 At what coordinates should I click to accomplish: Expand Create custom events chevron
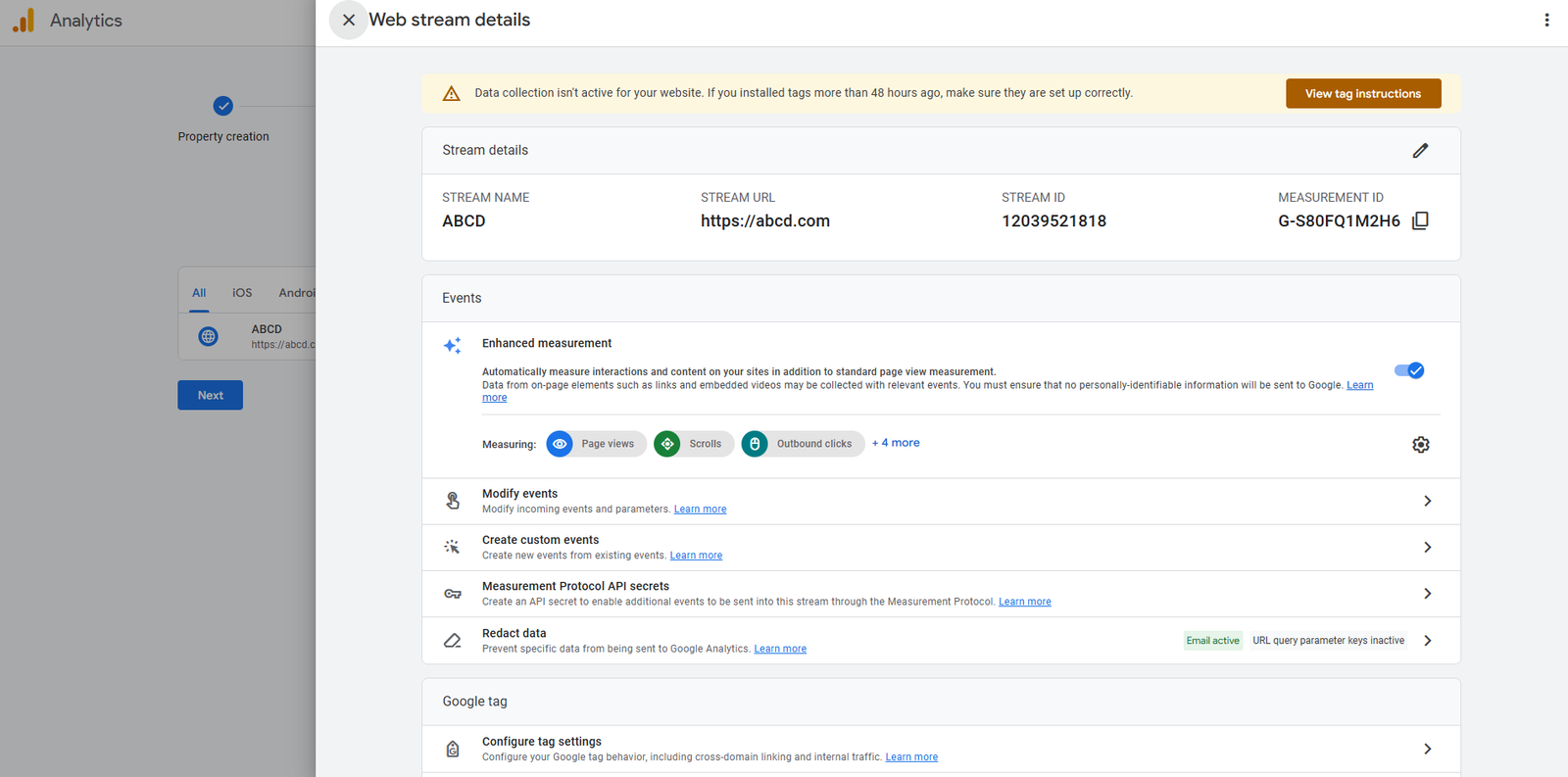1427,548
